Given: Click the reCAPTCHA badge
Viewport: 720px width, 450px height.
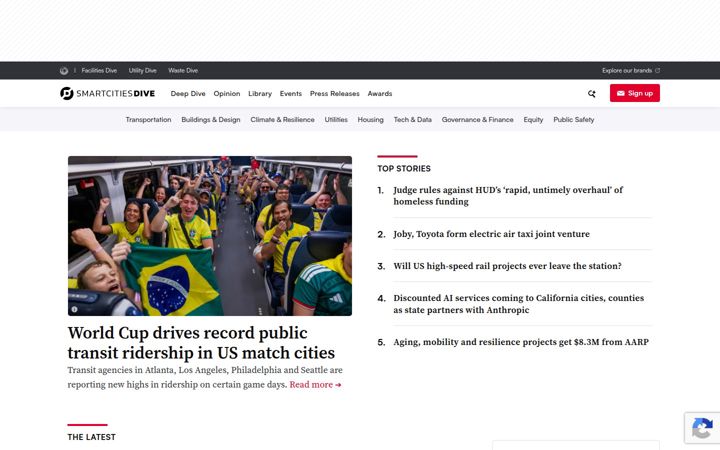Looking at the screenshot, I should [x=702, y=428].
